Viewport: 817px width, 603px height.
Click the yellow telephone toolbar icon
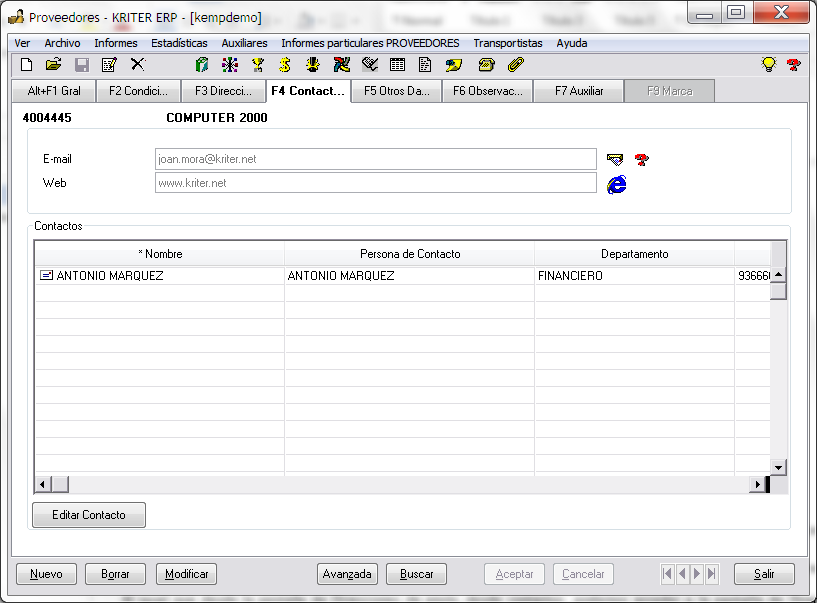click(x=486, y=65)
